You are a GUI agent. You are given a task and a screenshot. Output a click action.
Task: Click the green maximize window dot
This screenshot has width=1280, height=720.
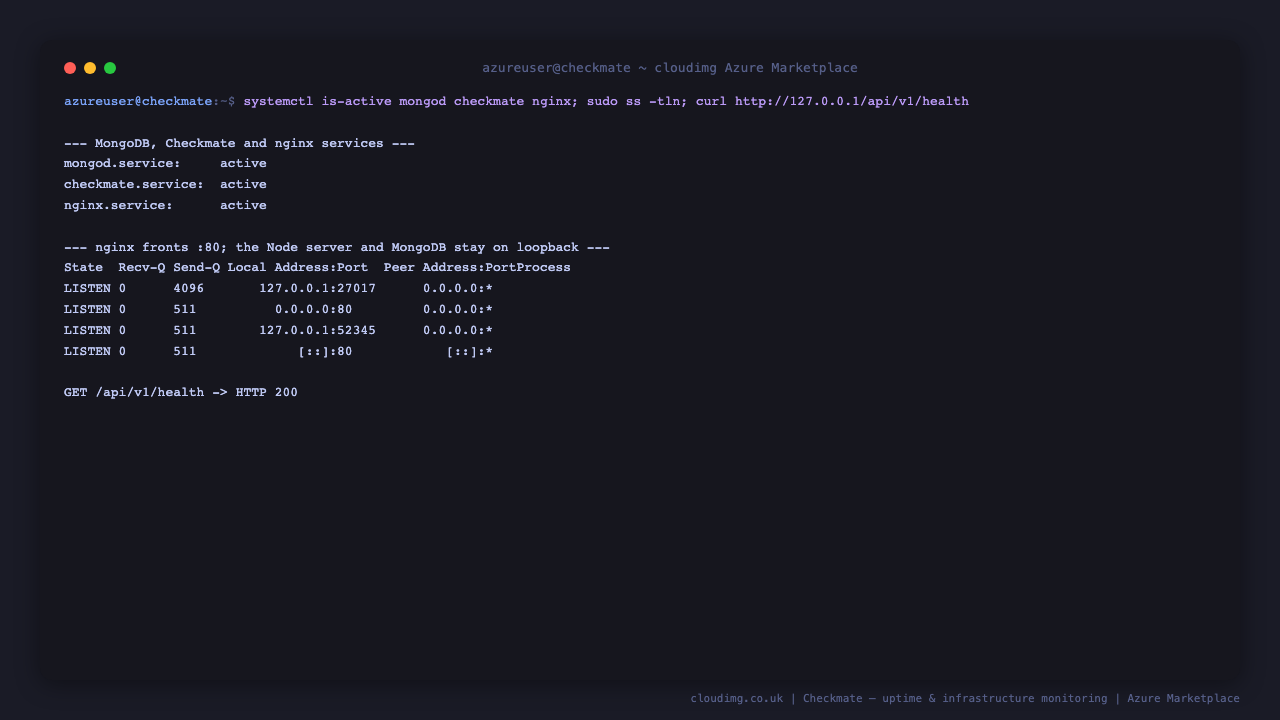pyautogui.click(x=110, y=68)
